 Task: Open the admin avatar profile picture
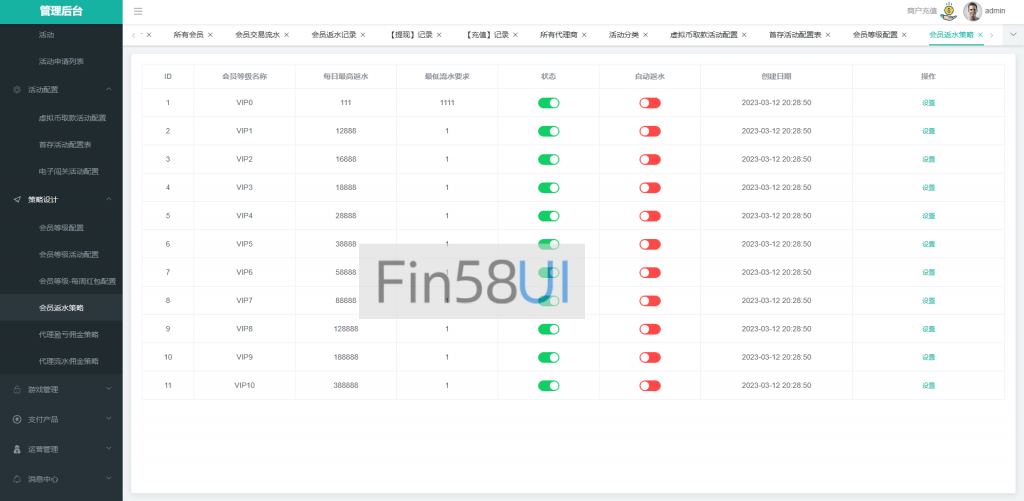pyautogui.click(x=972, y=11)
